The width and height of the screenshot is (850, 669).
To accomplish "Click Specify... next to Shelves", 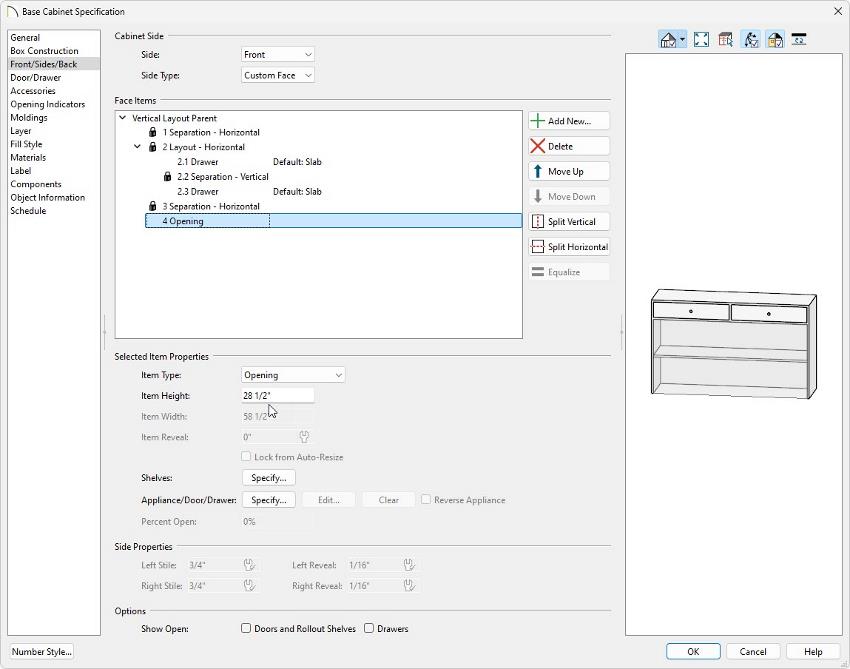I will click(269, 478).
